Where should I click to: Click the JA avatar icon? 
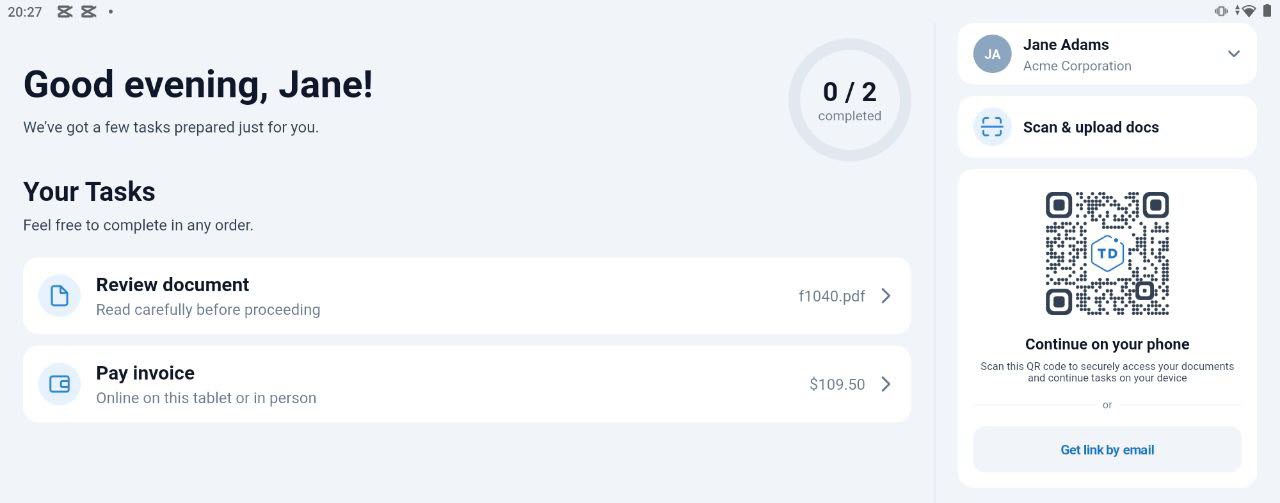tap(992, 54)
